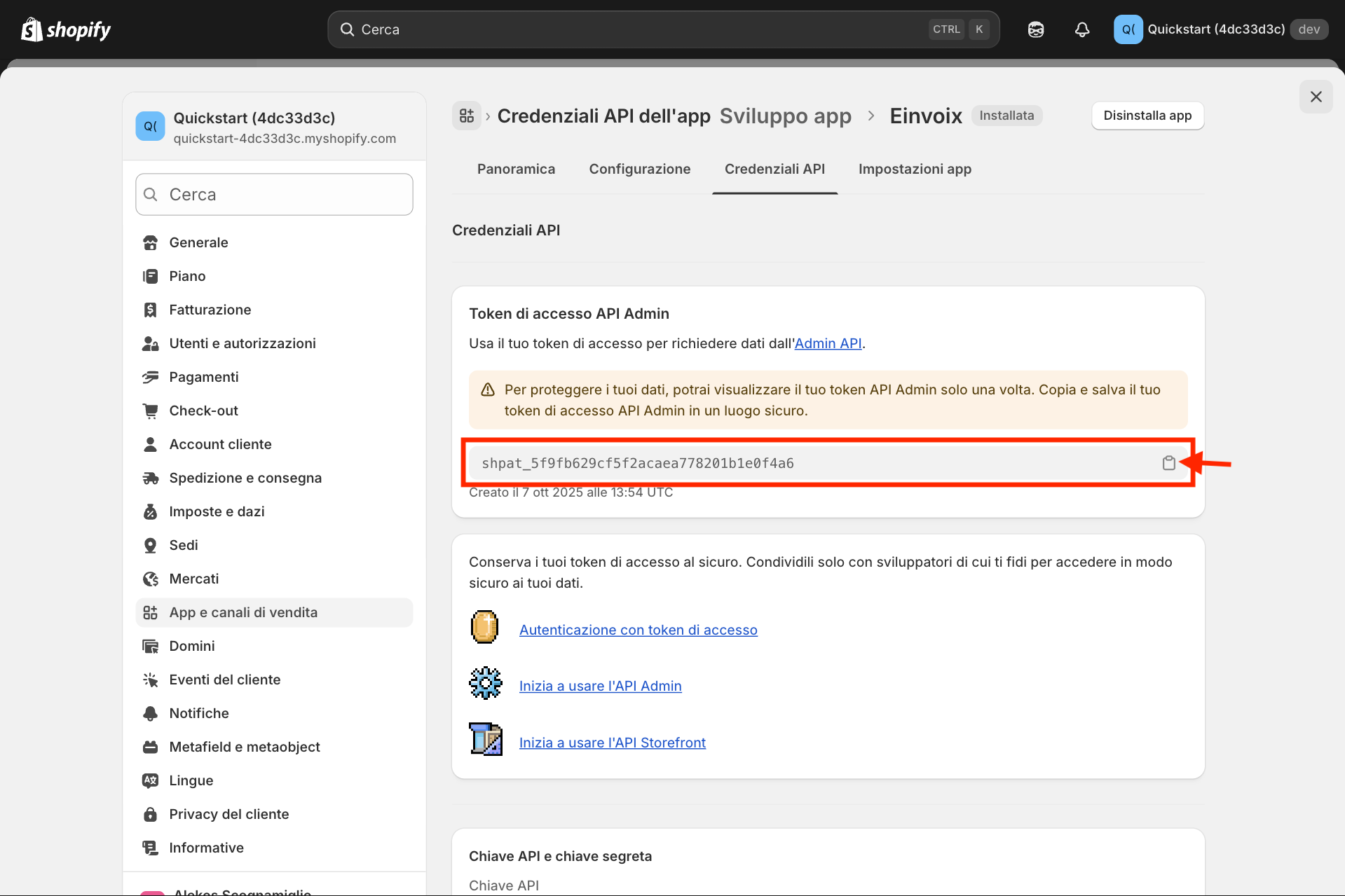Click Disinstalla app button

tap(1147, 116)
